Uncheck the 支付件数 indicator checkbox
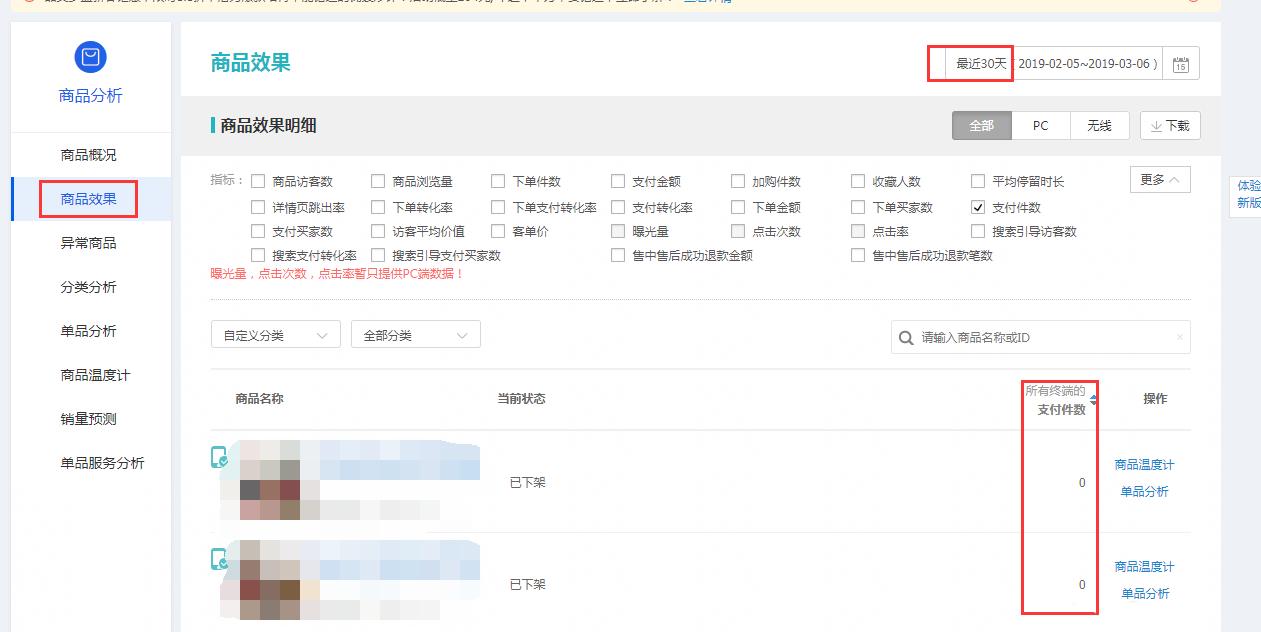Viewport: 1261px width, 632px height. coord(977,207)
